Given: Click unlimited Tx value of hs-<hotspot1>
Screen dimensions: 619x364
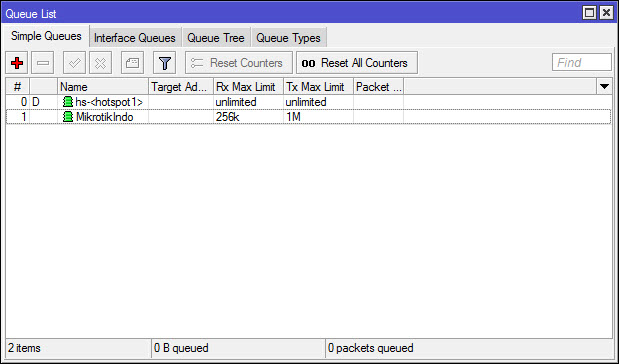Looking at the screenshot, I should (306, 102).
